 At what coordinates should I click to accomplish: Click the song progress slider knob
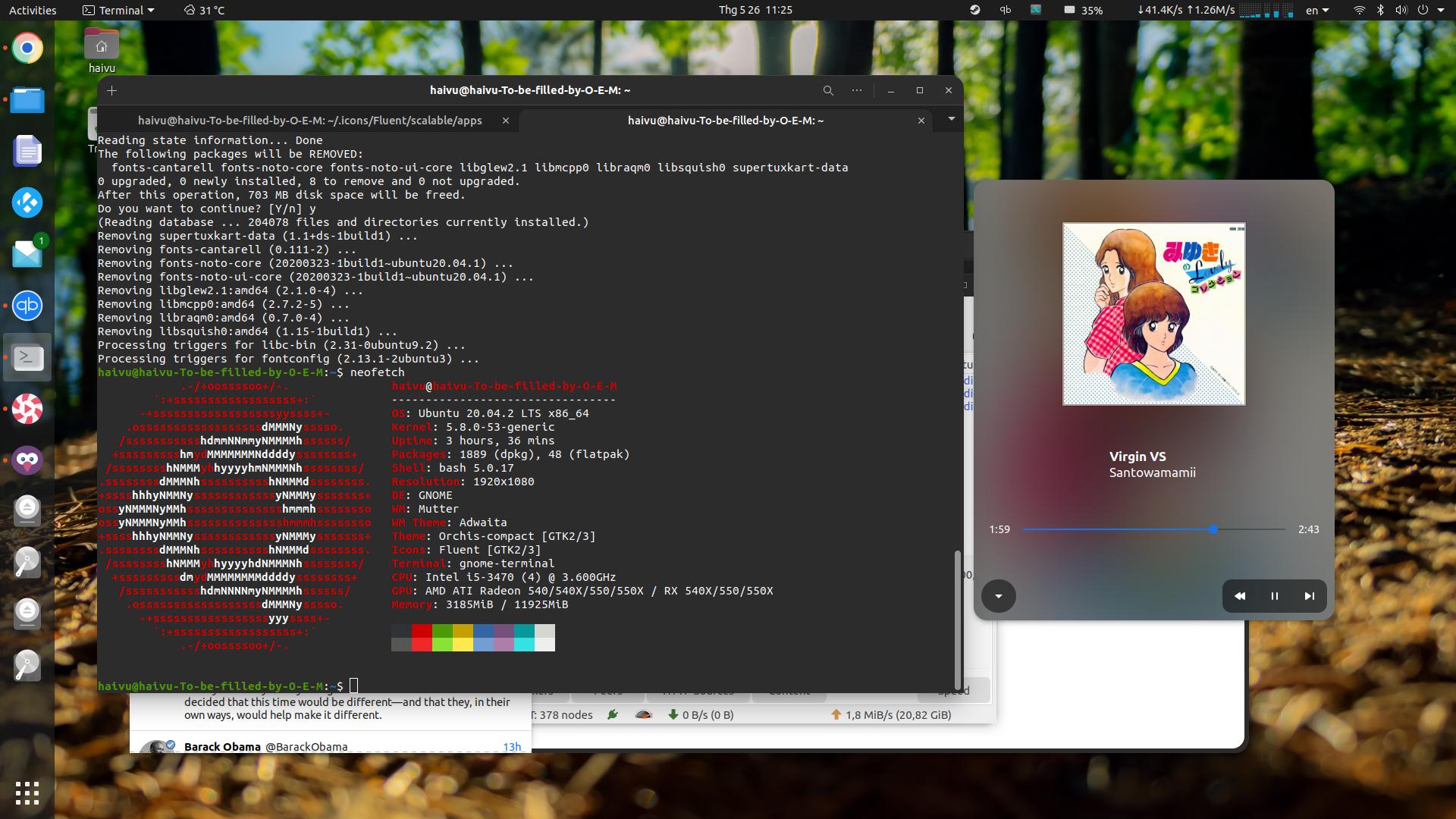click(x=1213, y=529)
